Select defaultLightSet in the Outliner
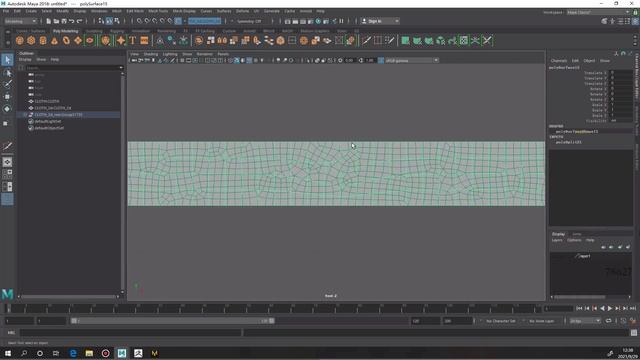The height and width of the screenshot is (360, 640). 48,121
